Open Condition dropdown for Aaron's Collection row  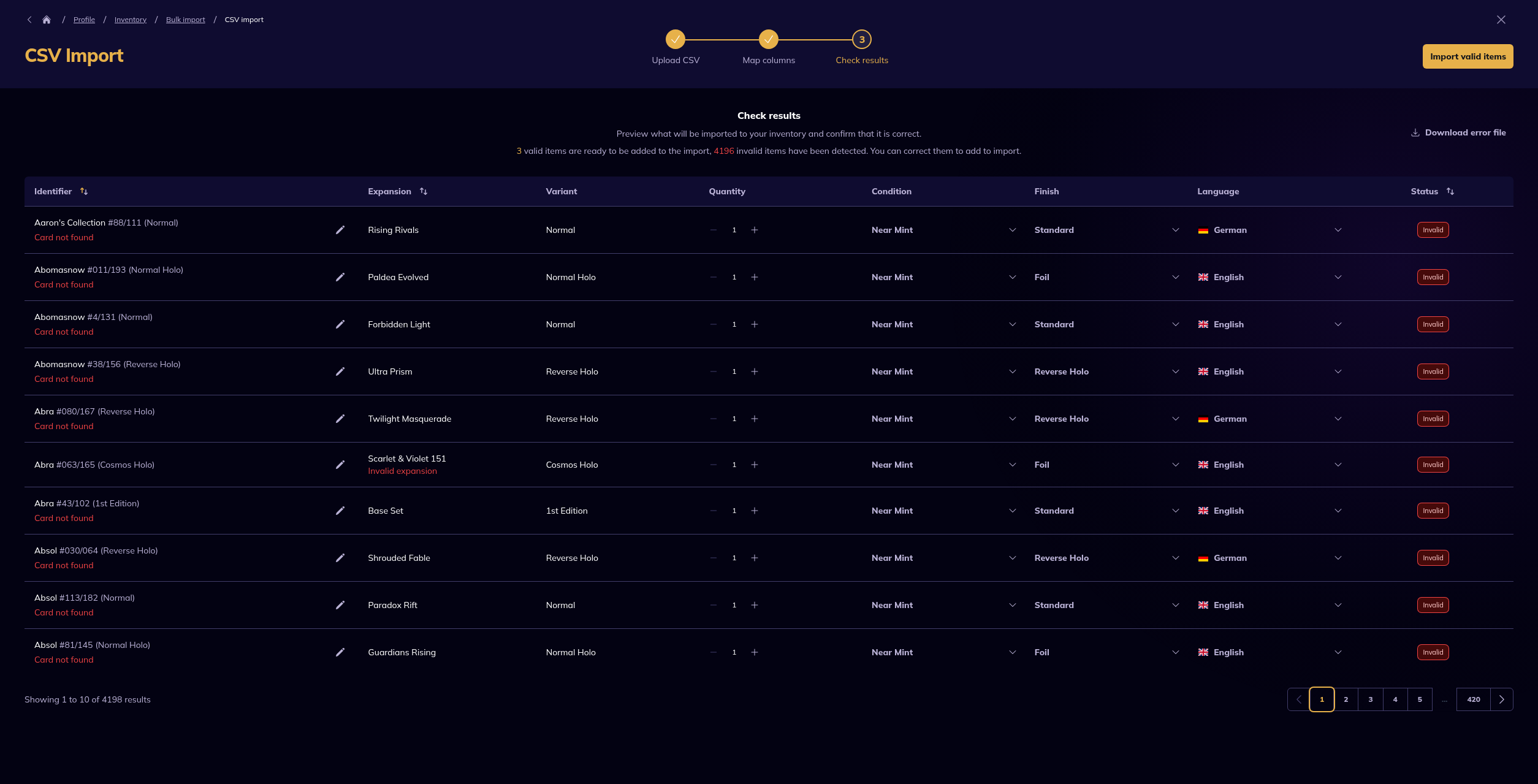[x=1012, y=230]
